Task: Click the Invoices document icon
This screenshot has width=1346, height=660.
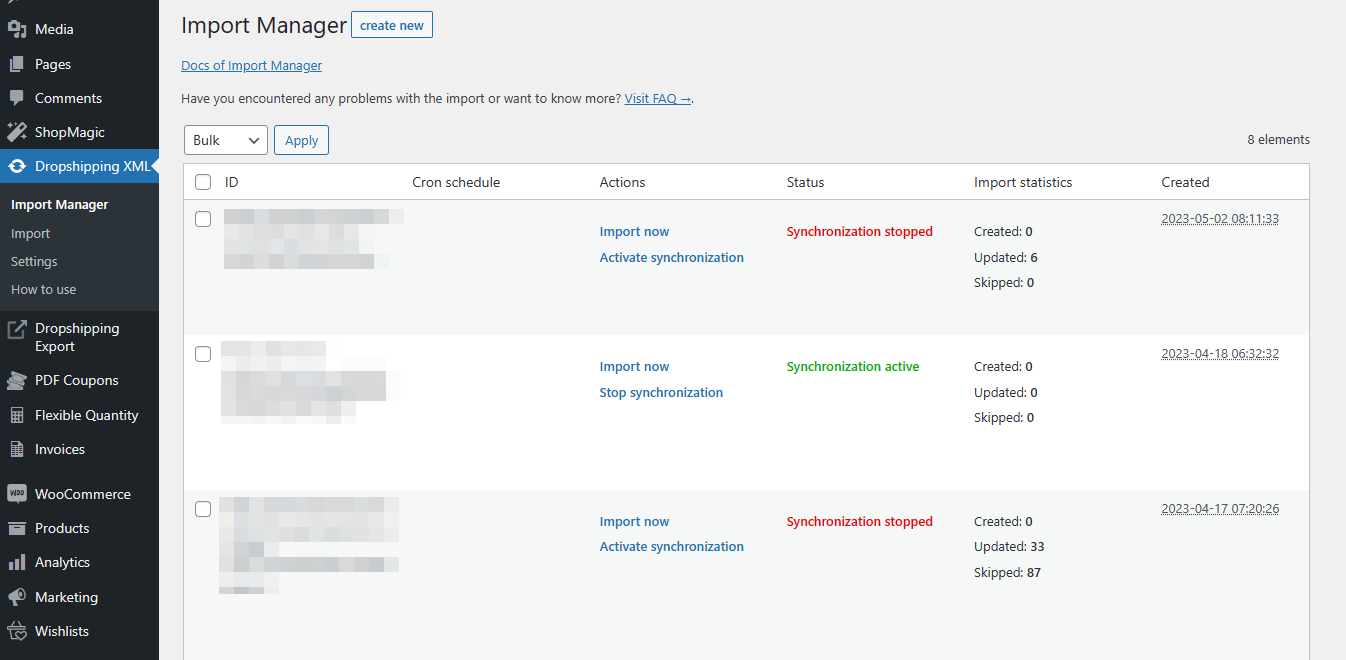Action: click(17, 449)
